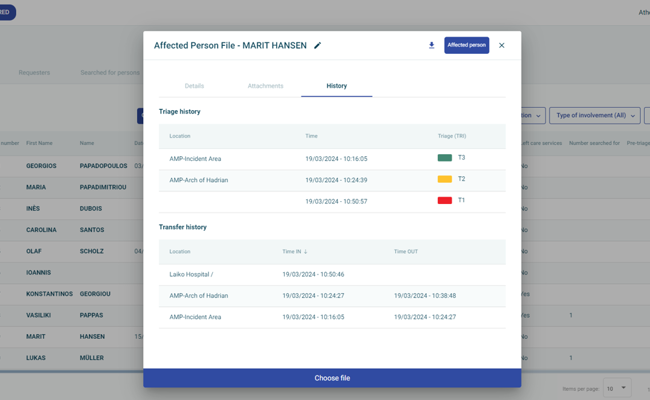Click the red T1 triage color flag
The height and width of the screenshot is (400, 650).
coord(445,201)
